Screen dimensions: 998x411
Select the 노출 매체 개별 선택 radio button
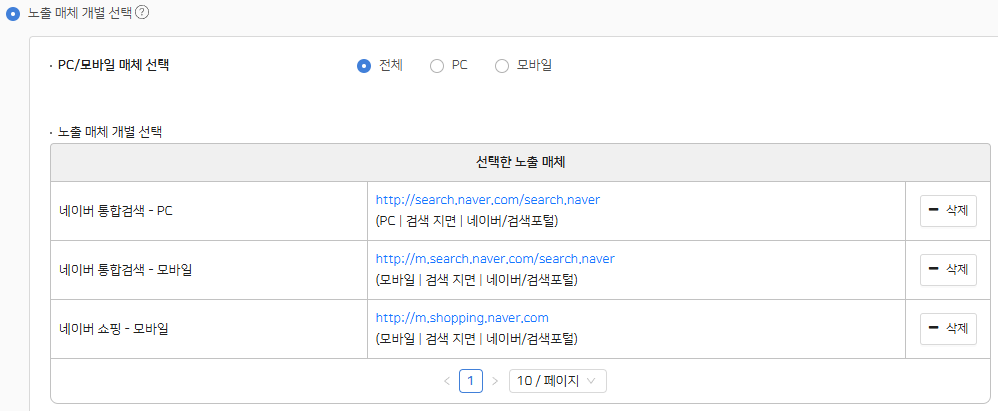(x=13, y=14)
